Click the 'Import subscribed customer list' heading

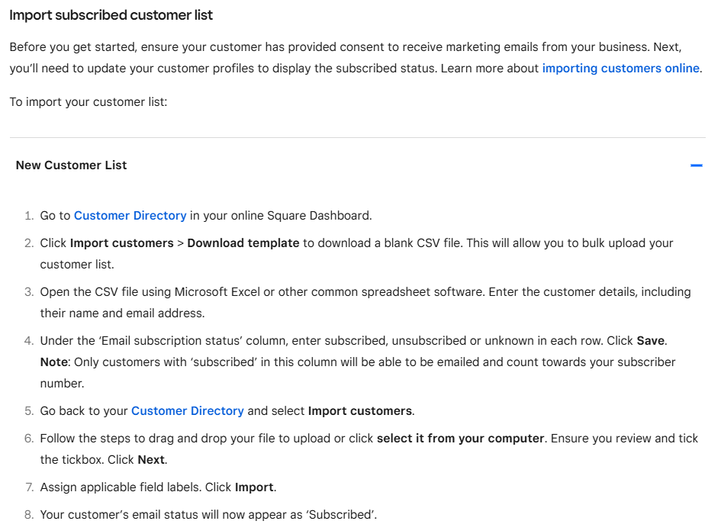point(111,15)
